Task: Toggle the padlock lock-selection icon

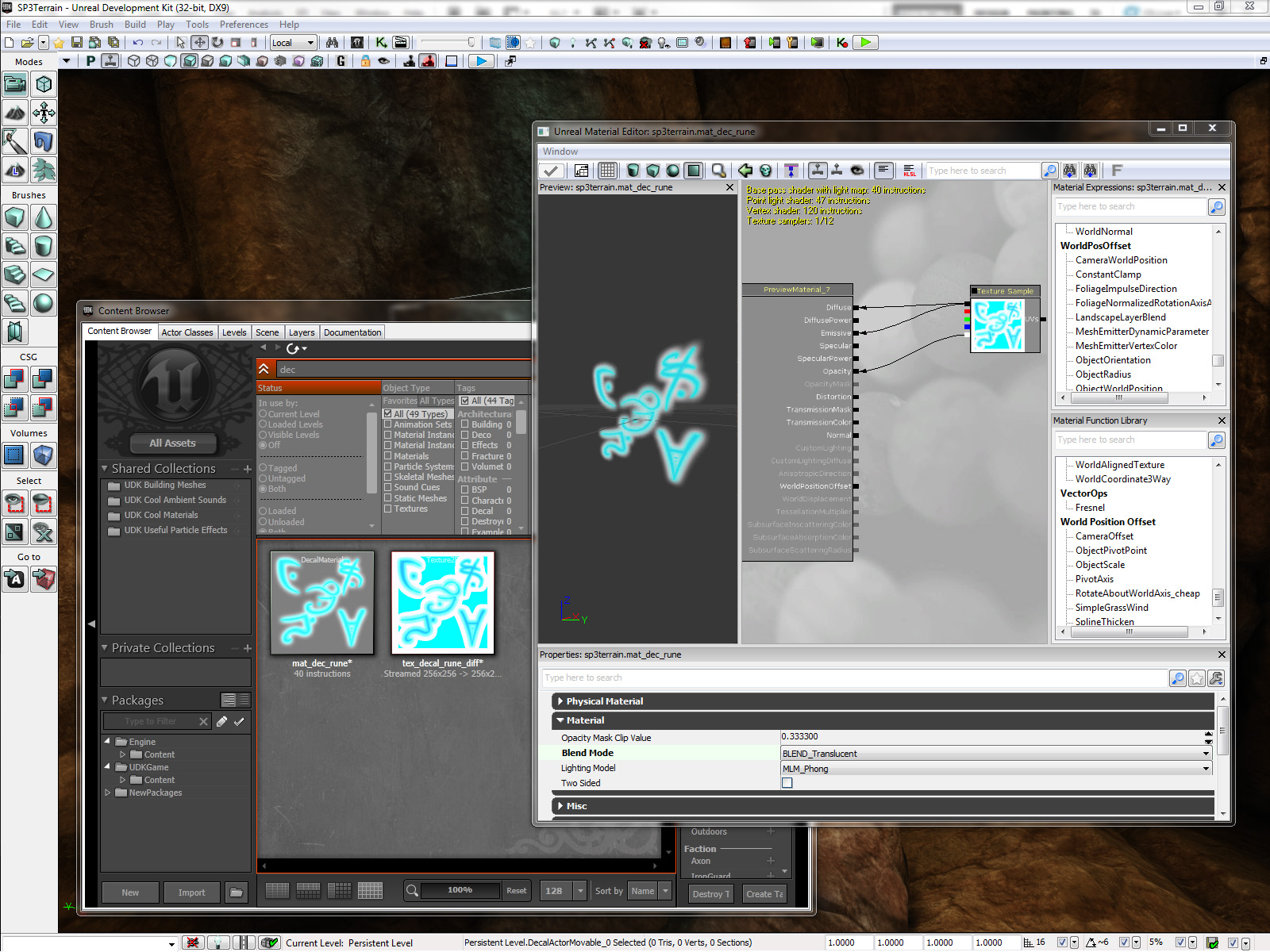Action: tap(365, 61)
